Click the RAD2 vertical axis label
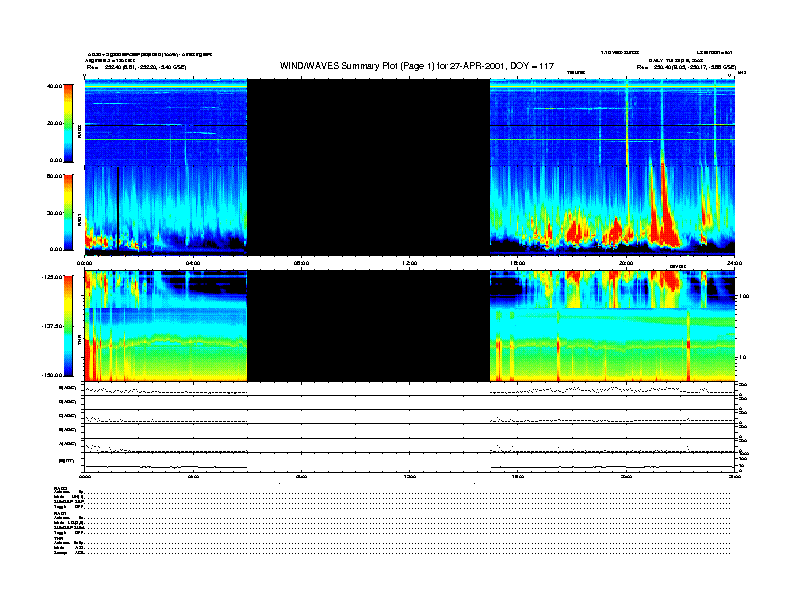 [x=79, y=131]
